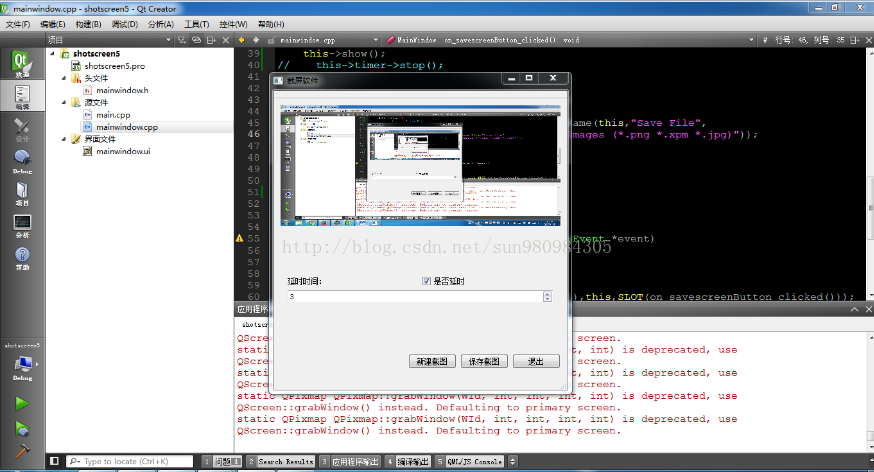Switch to the Search Results tab
The image size is (874, 472).
point(280,461)
